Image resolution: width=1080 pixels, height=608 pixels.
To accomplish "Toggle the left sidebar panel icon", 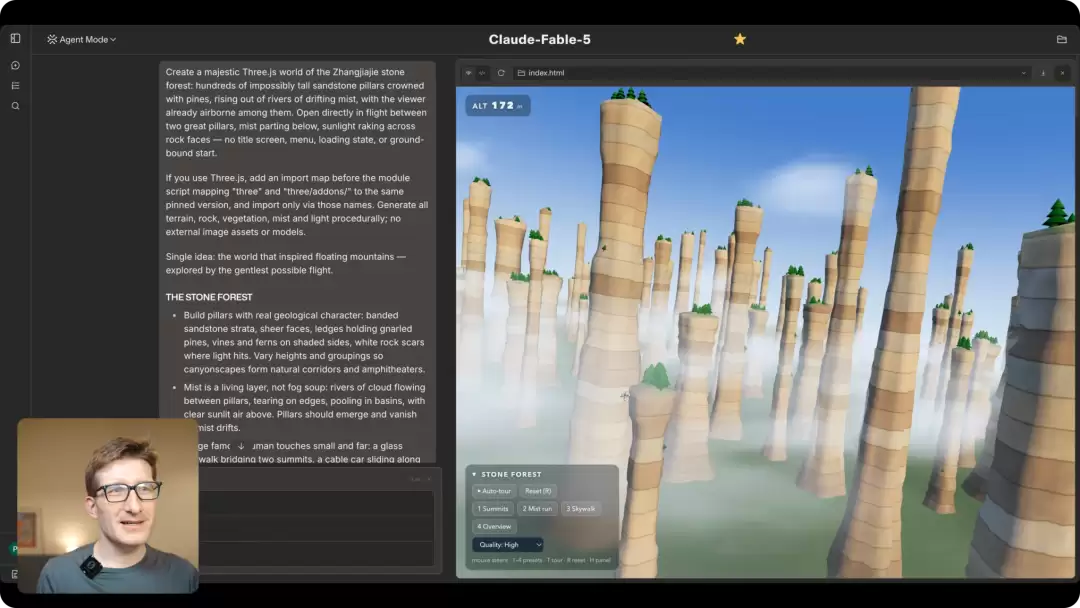I will 15,39.
